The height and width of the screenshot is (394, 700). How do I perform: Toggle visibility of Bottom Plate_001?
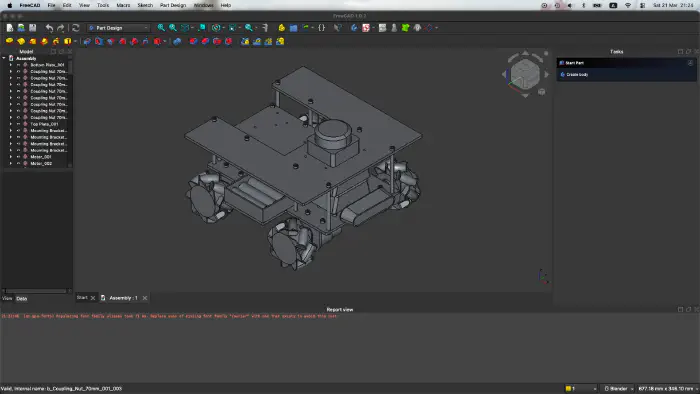tap(19, 65)
